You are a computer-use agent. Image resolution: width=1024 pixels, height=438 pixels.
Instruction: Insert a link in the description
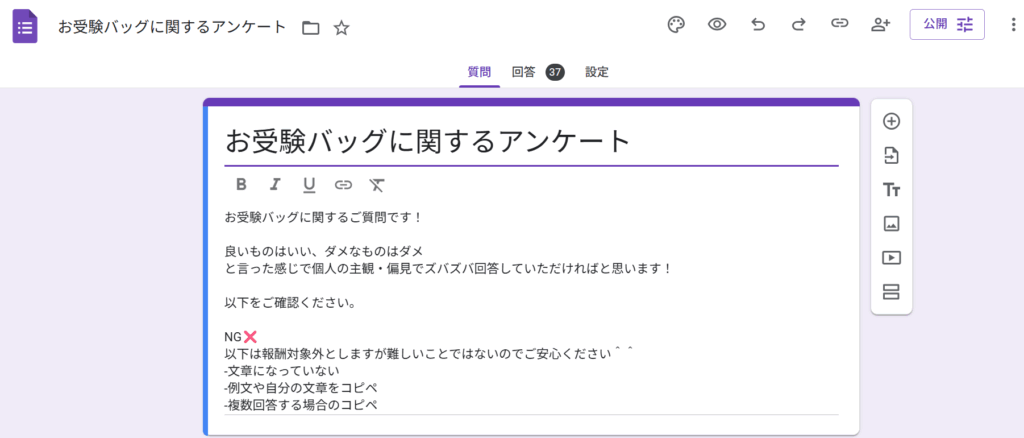[x=343, y=185]
